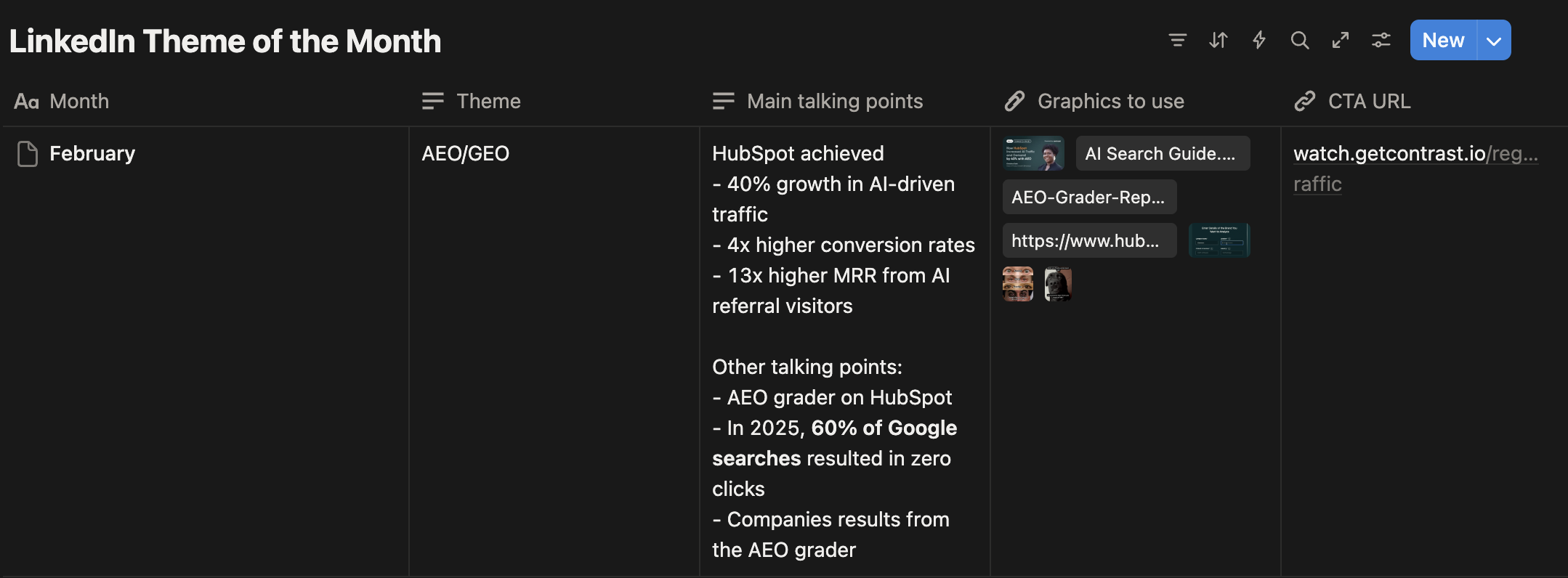Click the AEO-Grader-Rep file chip

1088,196
